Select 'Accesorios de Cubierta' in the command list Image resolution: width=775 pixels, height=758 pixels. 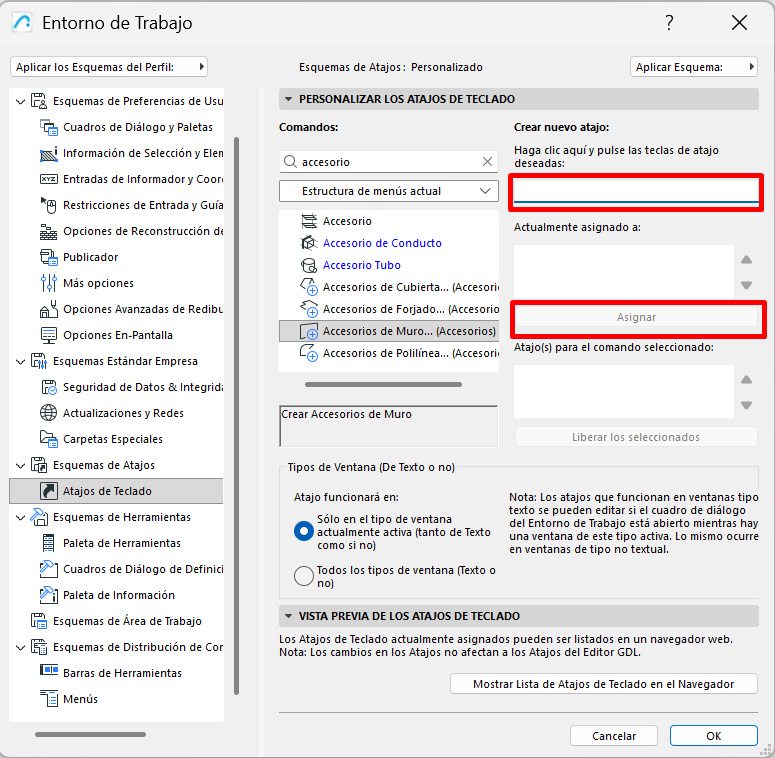(x=410, y=287)
